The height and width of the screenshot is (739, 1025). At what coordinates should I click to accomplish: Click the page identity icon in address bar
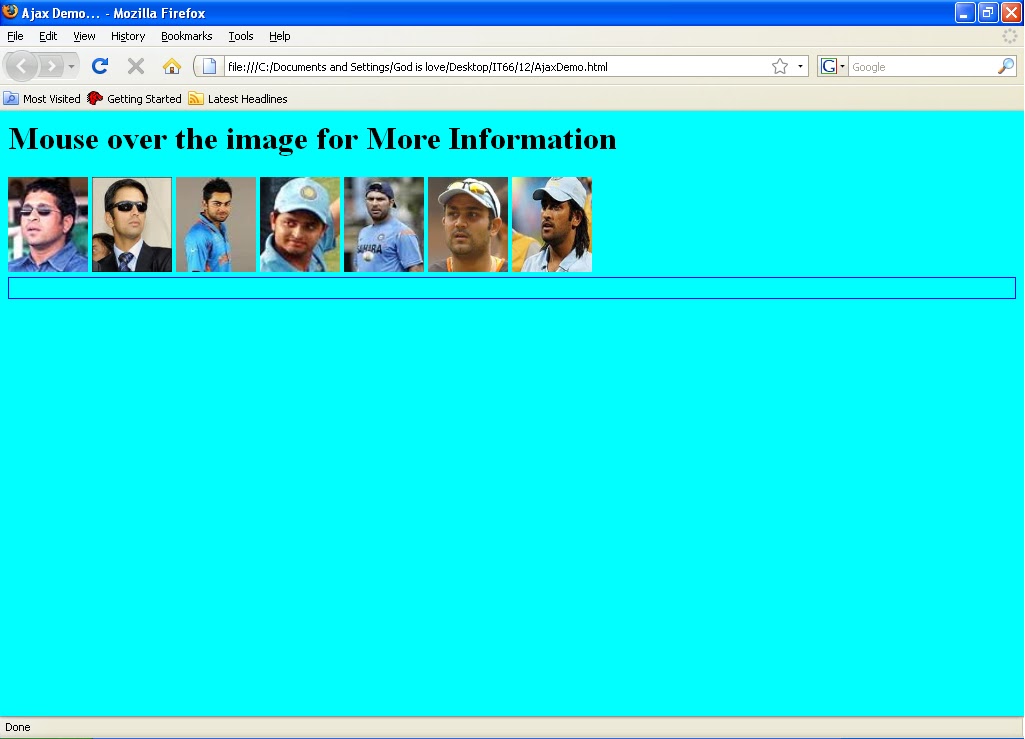[209, 66]
